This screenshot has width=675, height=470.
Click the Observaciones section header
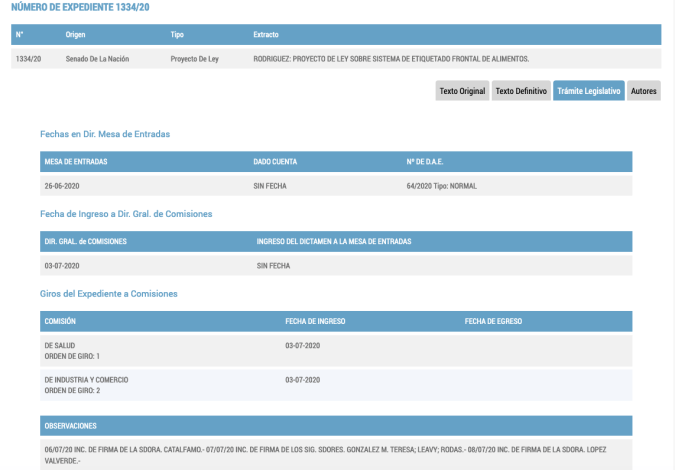[x=71, y=425]
